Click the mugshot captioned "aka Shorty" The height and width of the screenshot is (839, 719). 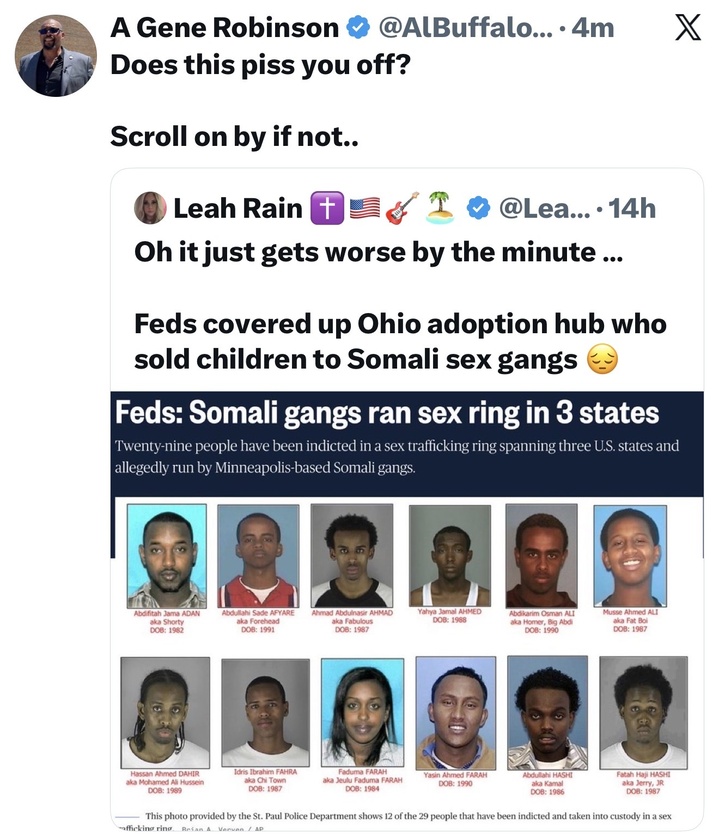(167, 555)
